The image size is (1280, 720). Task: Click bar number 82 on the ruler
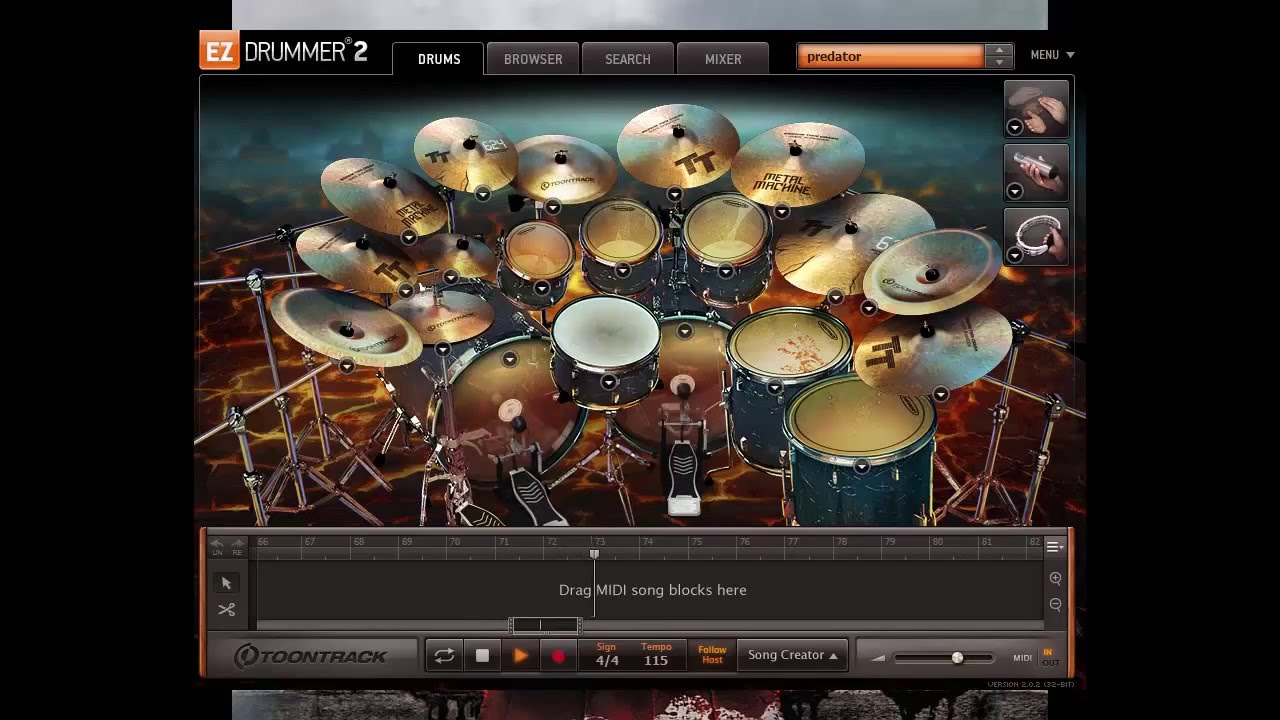[1034, 542]
